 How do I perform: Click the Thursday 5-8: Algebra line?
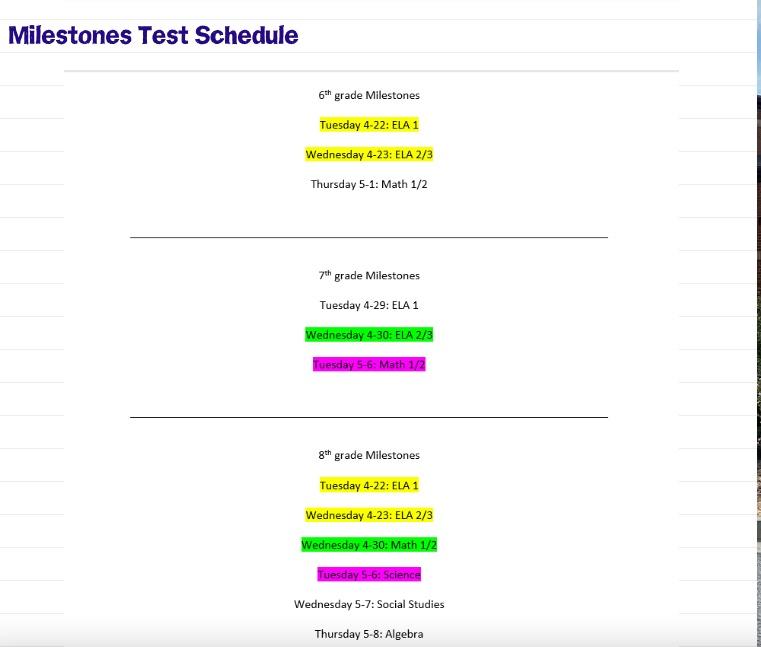coord(369,634)
